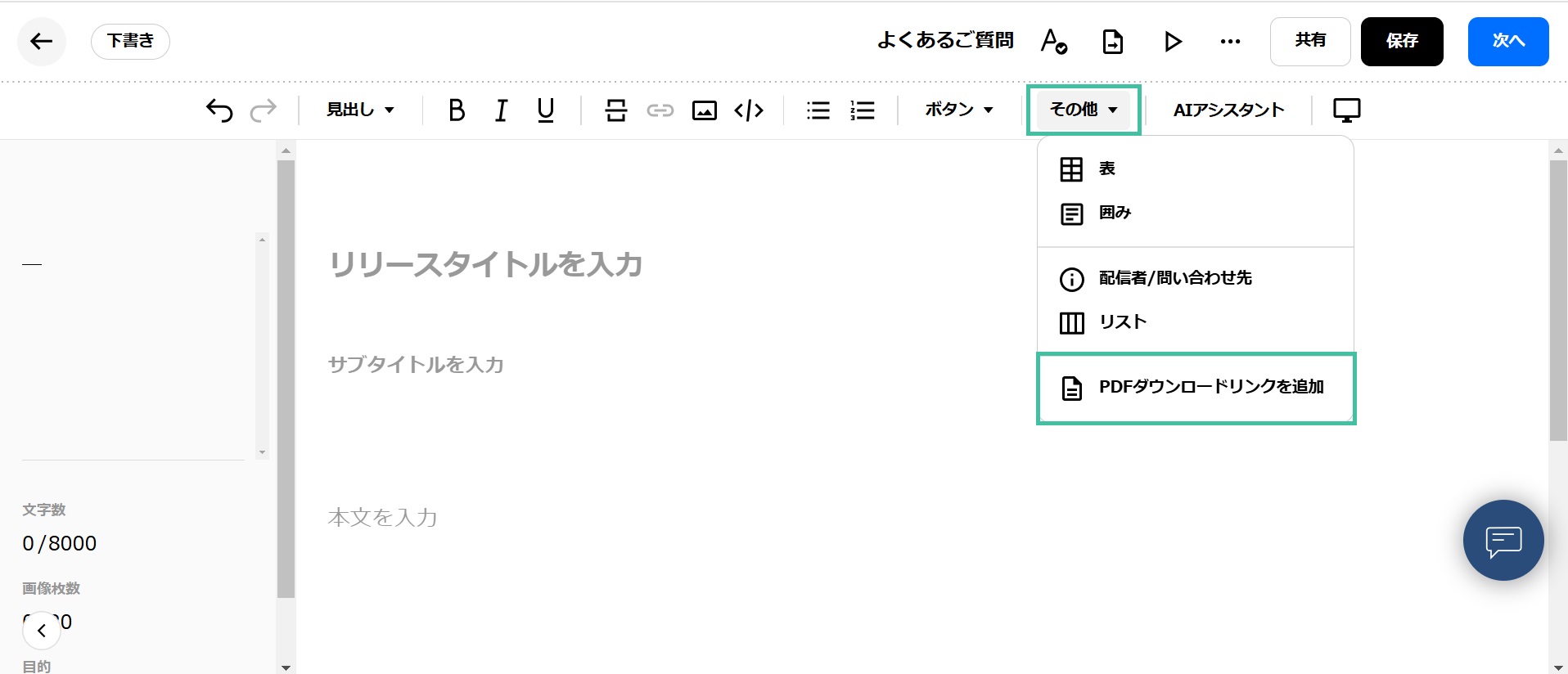Click the undo arrow icon
Image resolution: width=1568 pixels, height=674 pixels.
point(219,110)
